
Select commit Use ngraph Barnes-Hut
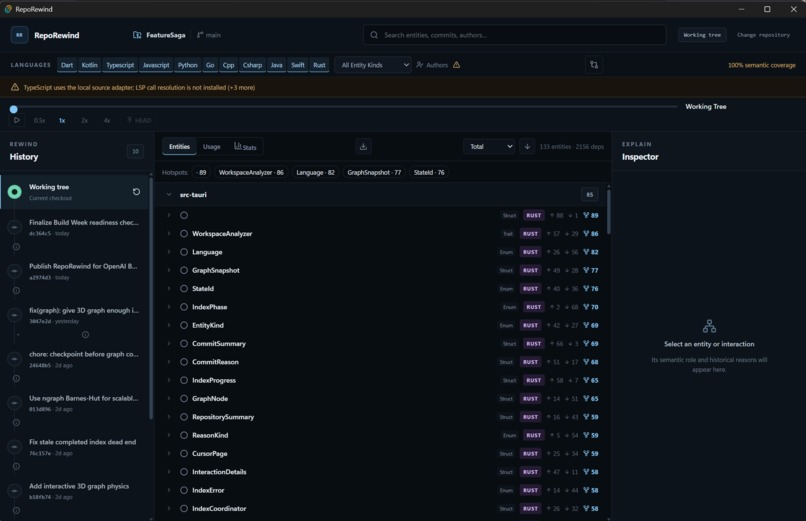[75, 403]
